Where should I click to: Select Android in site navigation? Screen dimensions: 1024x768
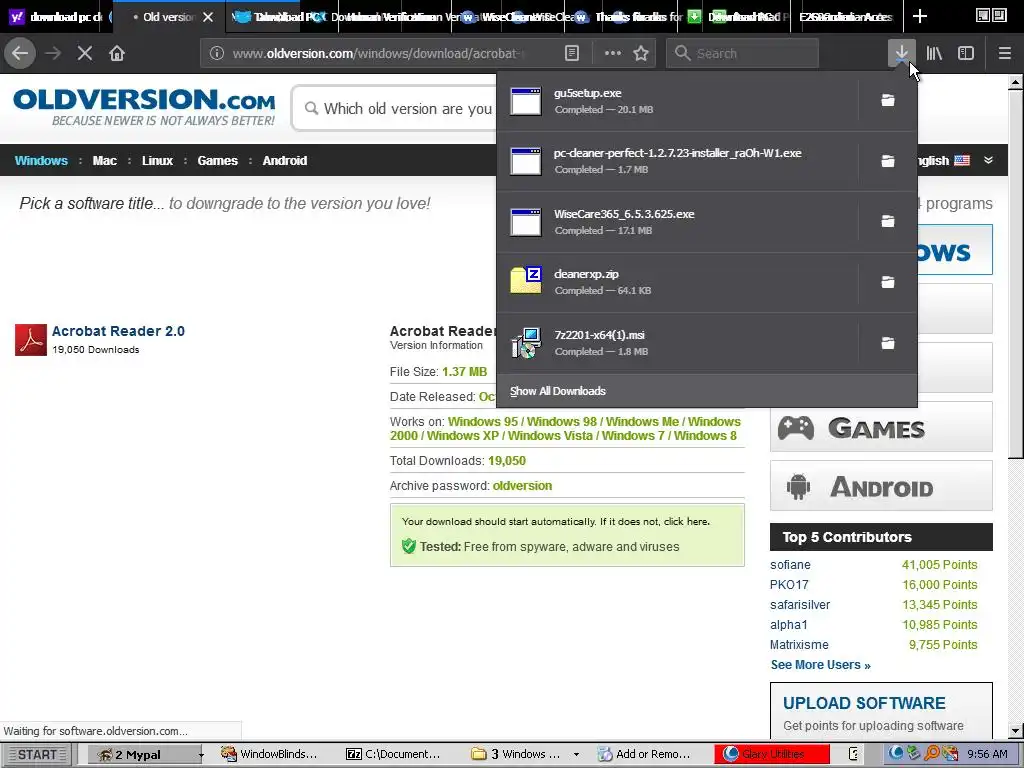pyautogui.click(x=285, y=161)
